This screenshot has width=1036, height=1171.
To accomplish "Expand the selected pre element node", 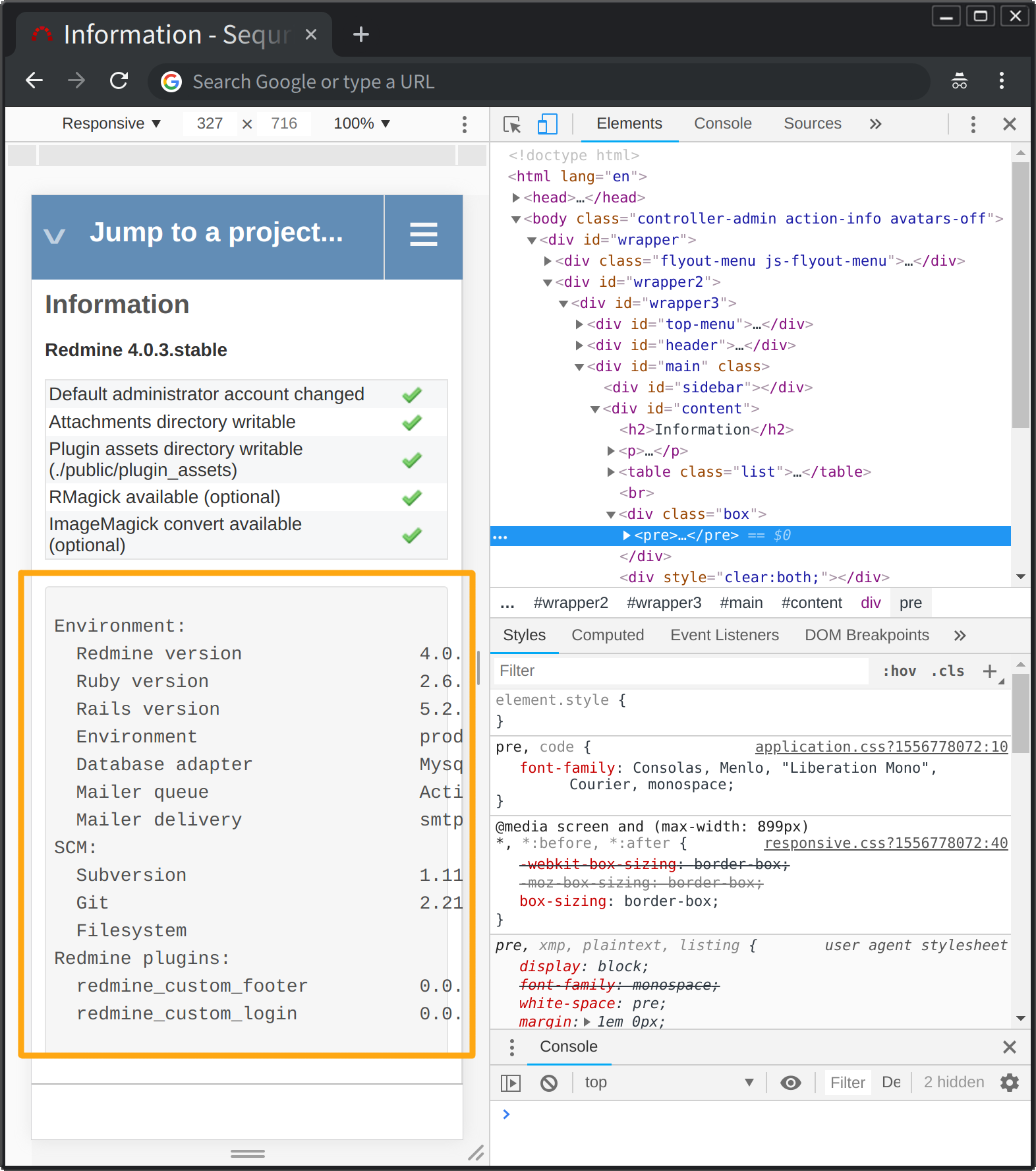I will click(627, 535).
